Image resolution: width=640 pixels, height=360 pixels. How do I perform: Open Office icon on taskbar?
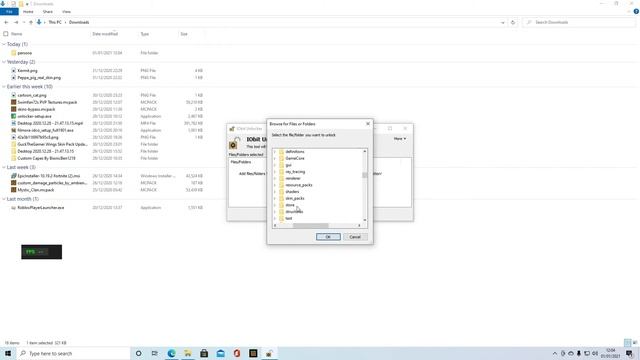[x=237, y=353]
